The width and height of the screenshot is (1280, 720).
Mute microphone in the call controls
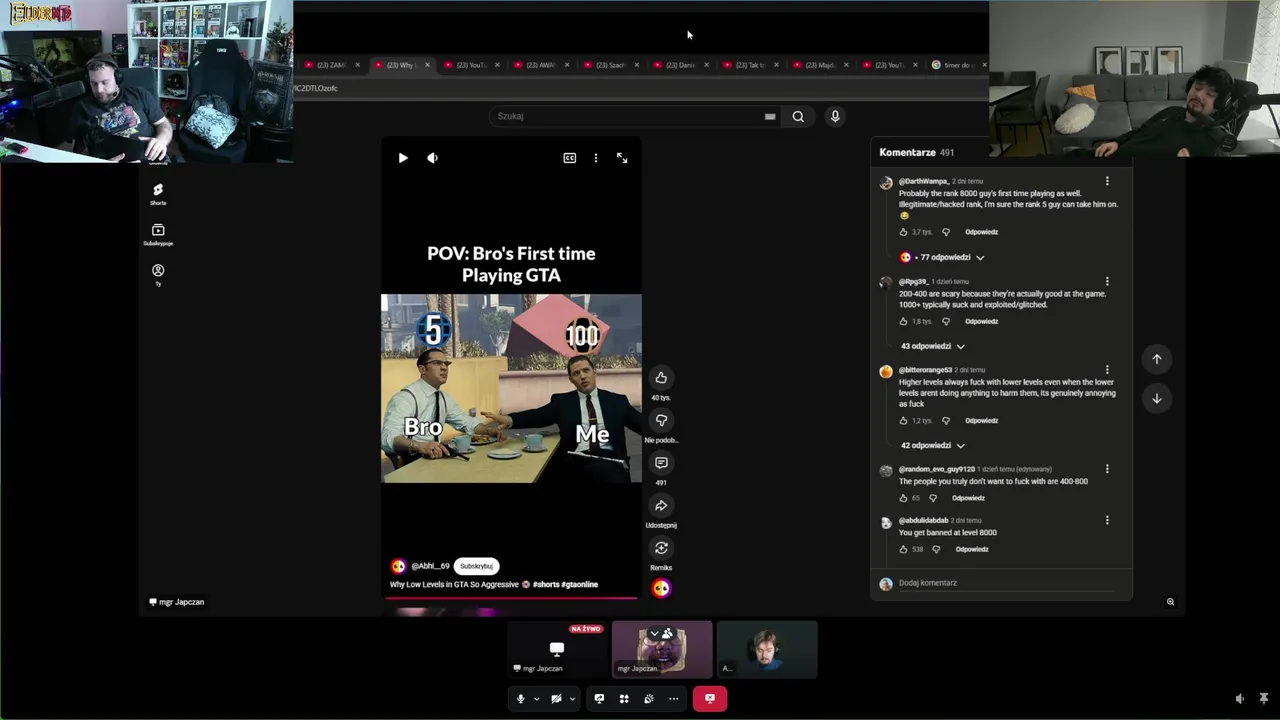520,699
